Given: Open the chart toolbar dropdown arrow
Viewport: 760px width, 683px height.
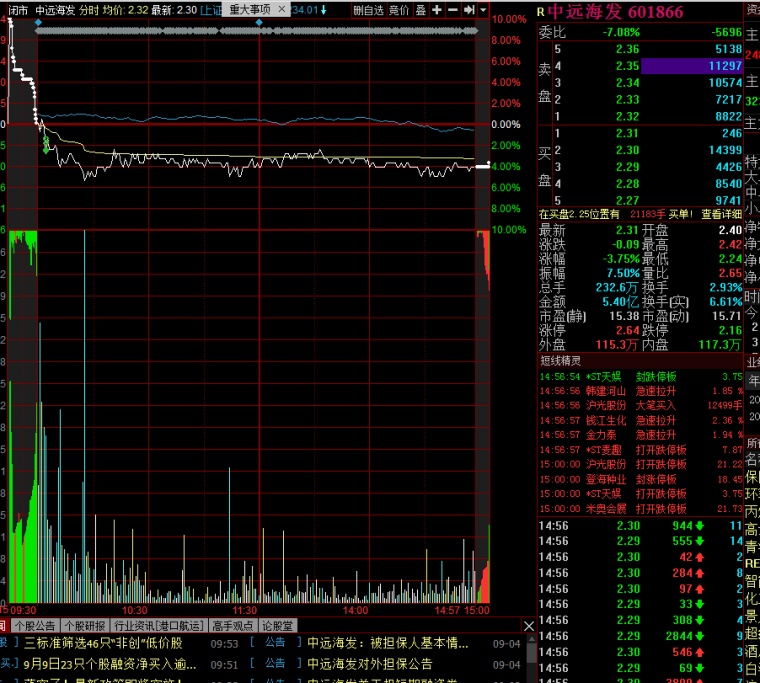Looking at the screenshot, I should [483, 10].
